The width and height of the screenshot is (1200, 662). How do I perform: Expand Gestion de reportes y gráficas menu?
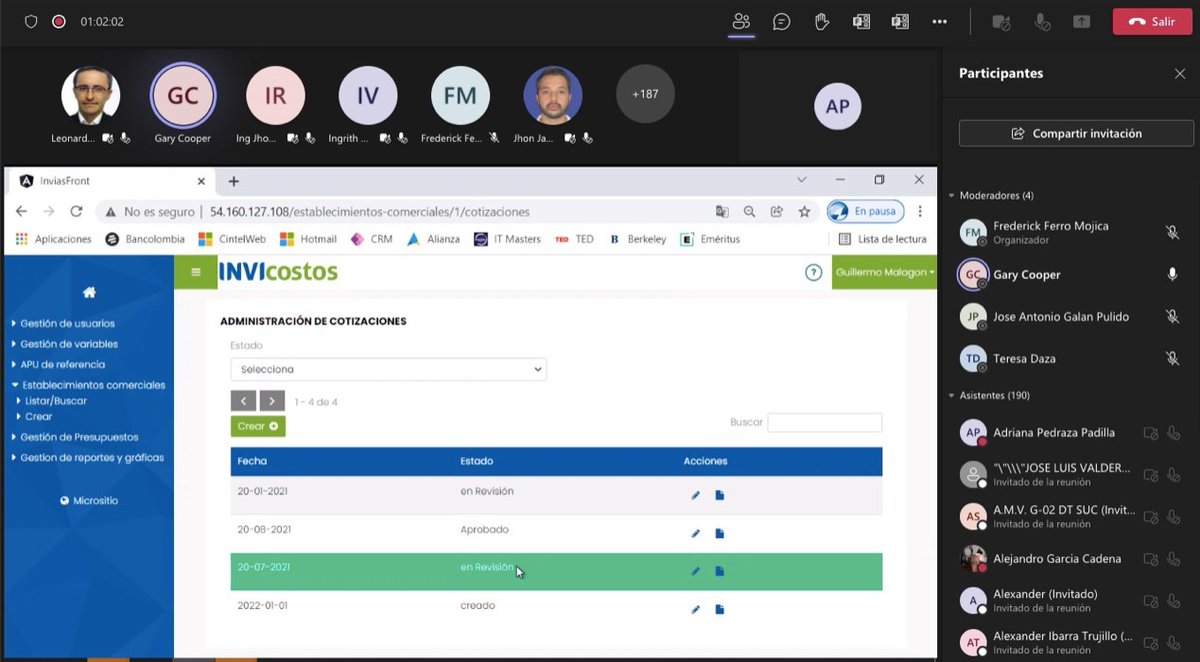point(92,458)
